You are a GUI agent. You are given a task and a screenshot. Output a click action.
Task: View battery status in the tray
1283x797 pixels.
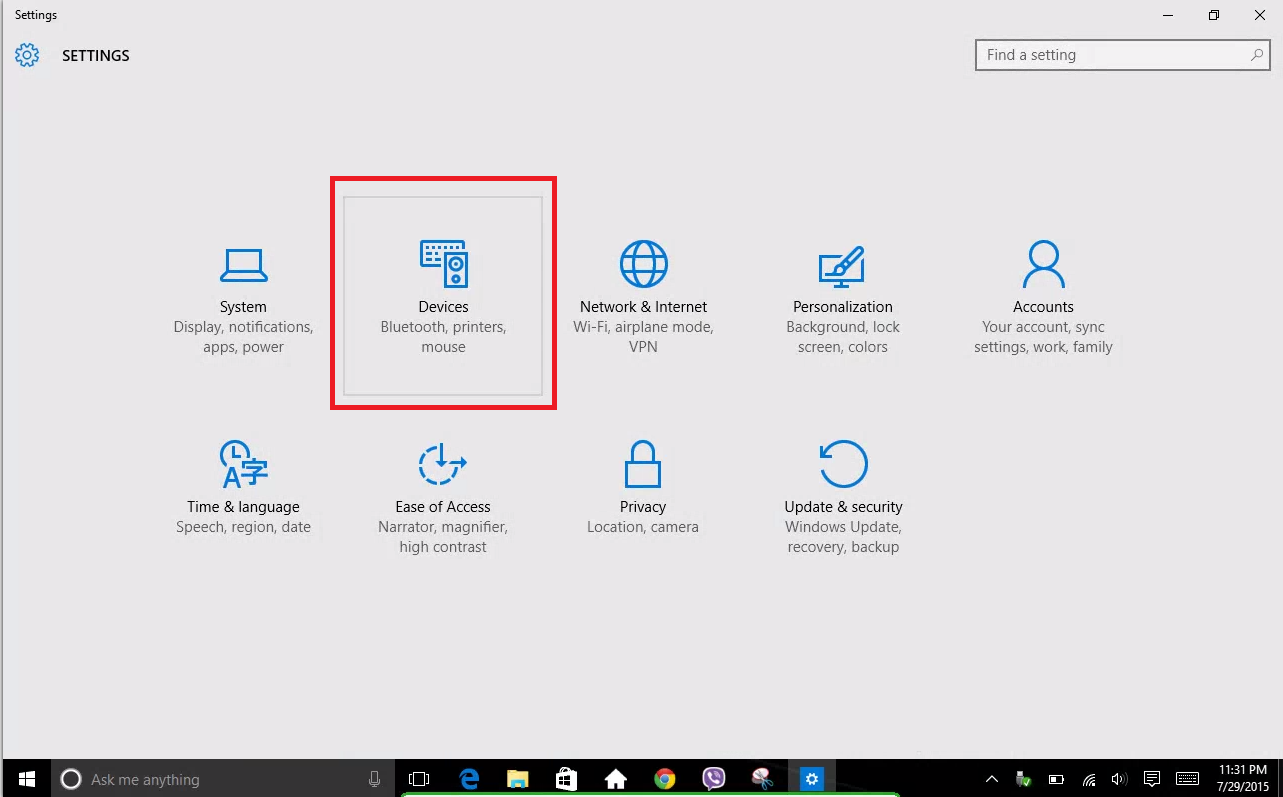point(1055,778)
